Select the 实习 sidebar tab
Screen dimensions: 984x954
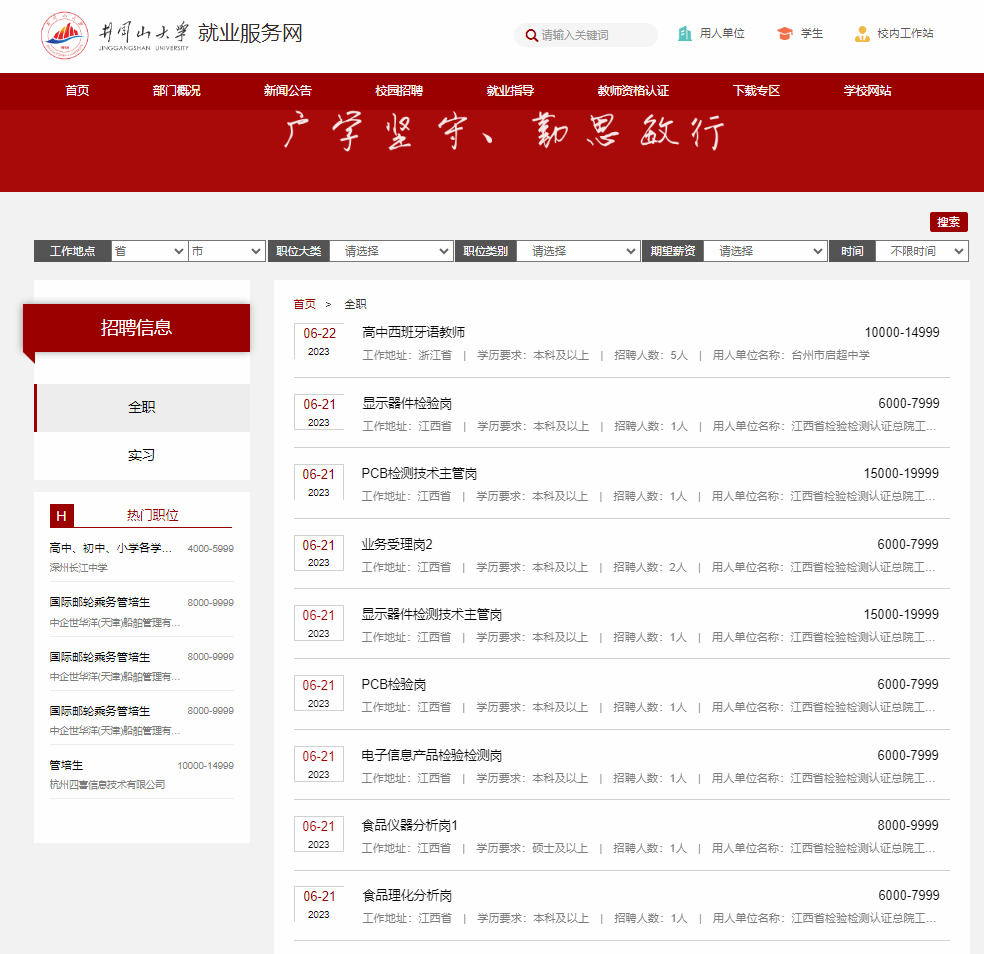[142, 455]
